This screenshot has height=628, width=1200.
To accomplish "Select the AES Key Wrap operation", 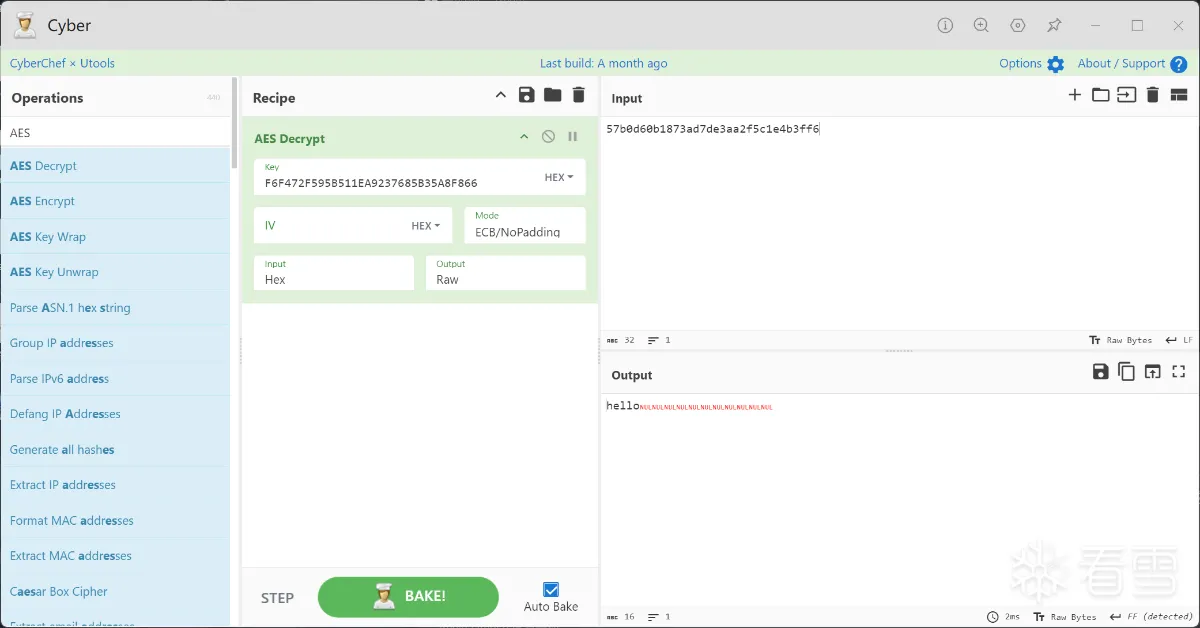I will click(x=115, y=237).
